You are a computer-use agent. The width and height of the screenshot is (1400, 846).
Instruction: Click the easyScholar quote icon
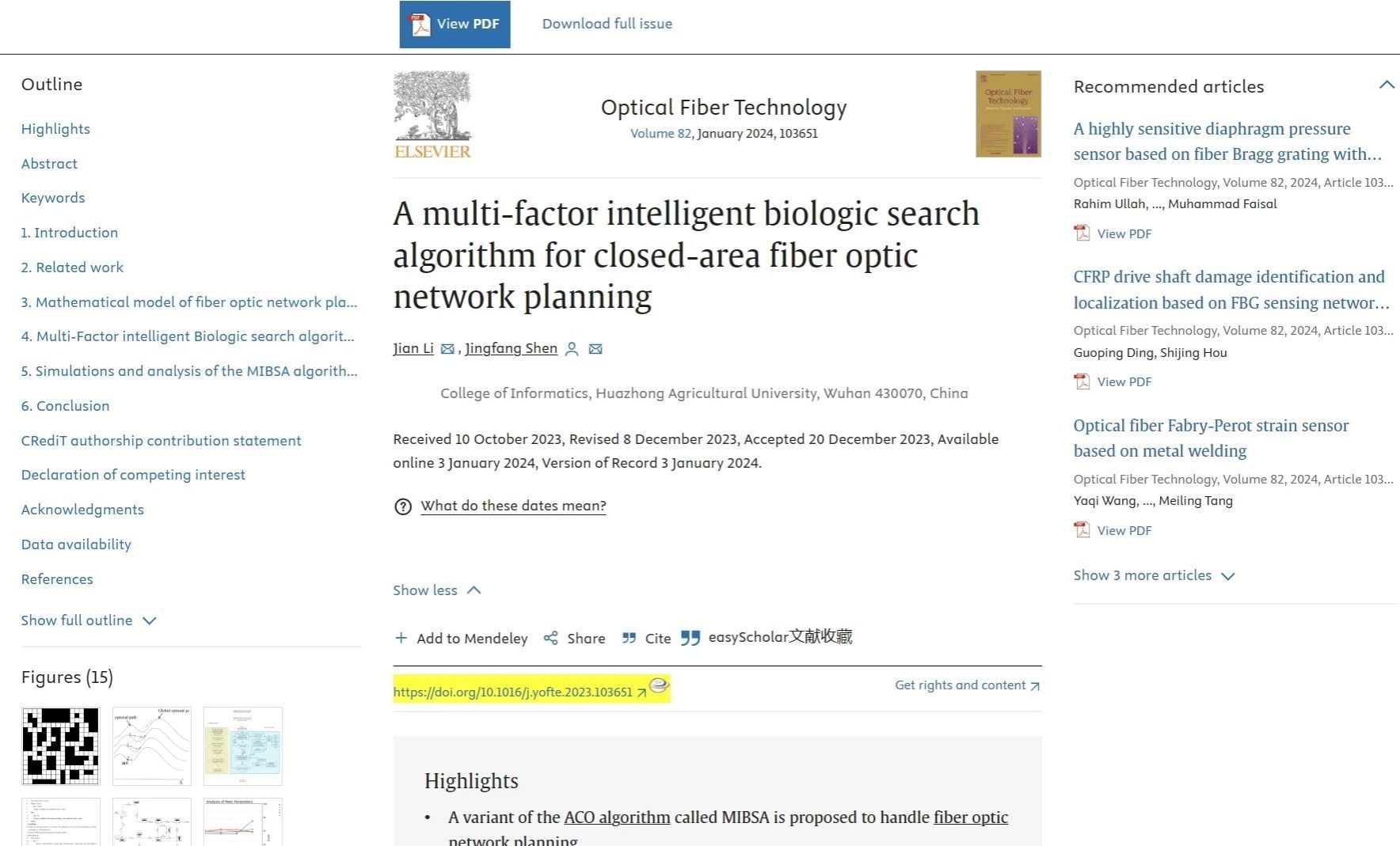click(x=690, y=638)
